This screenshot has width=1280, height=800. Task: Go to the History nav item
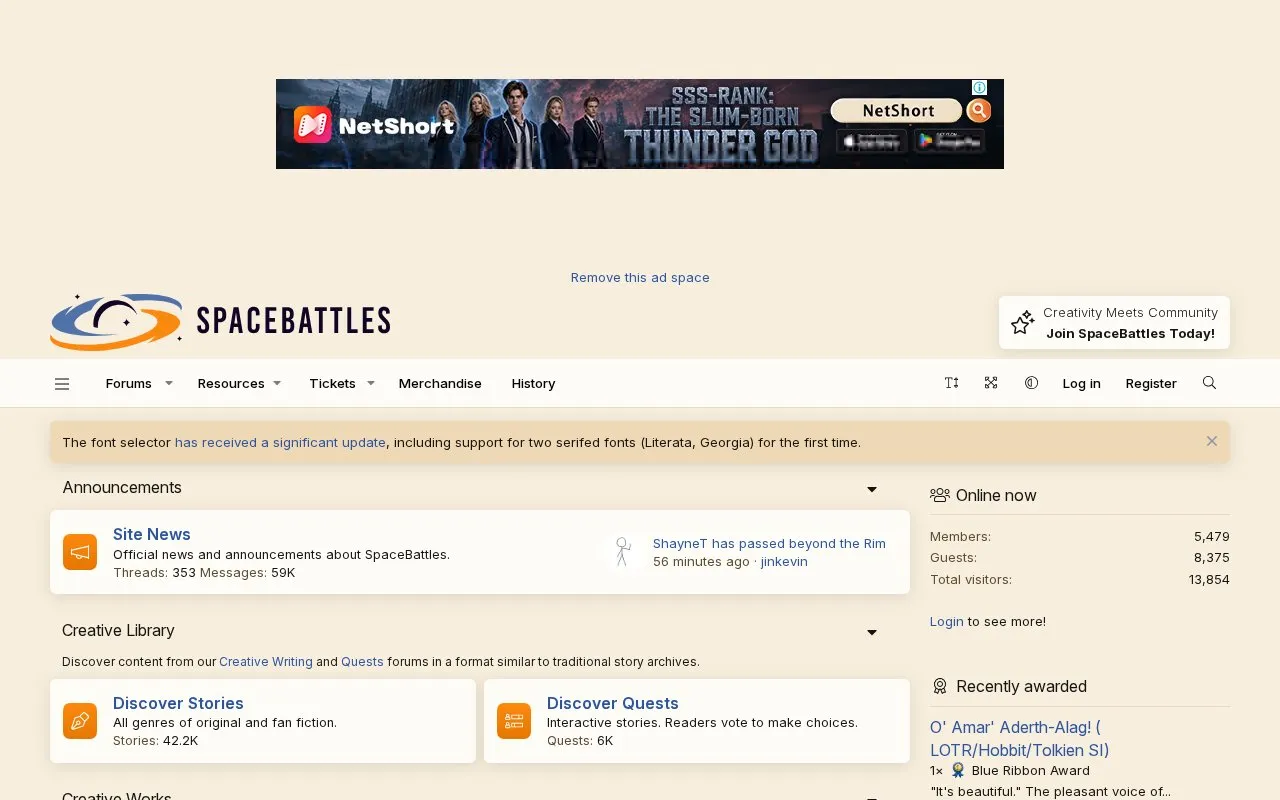point(533,383)
